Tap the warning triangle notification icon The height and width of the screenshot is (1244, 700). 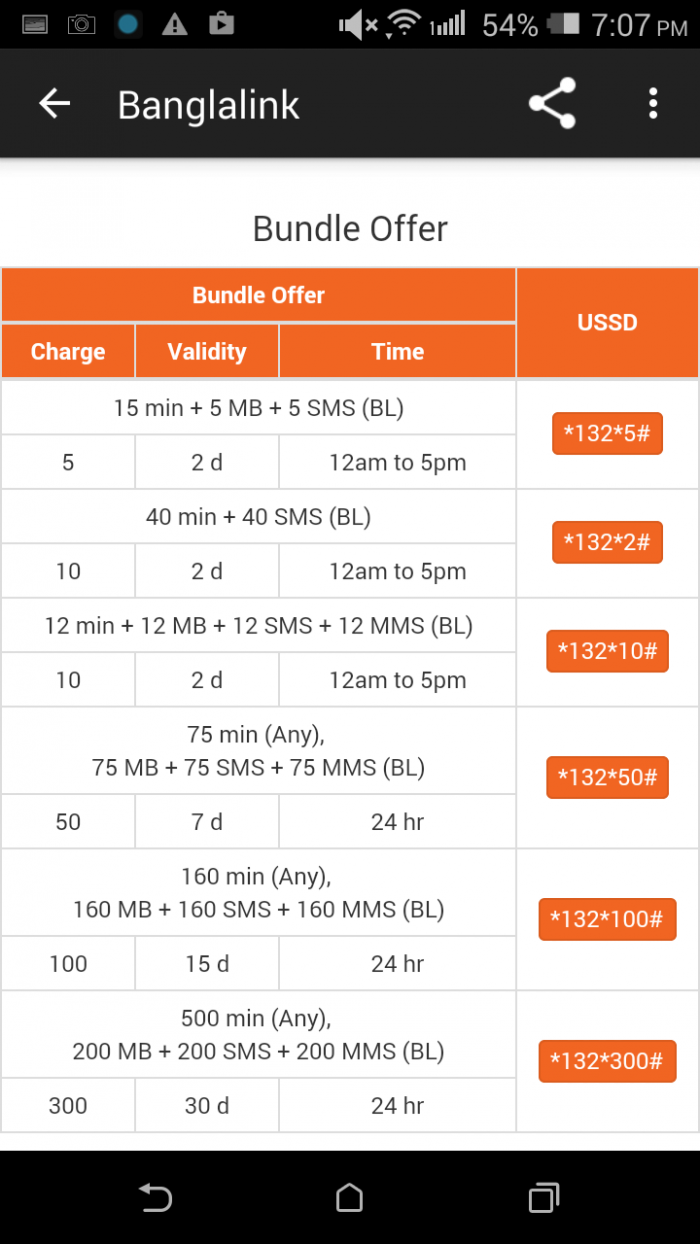point(174,25)
